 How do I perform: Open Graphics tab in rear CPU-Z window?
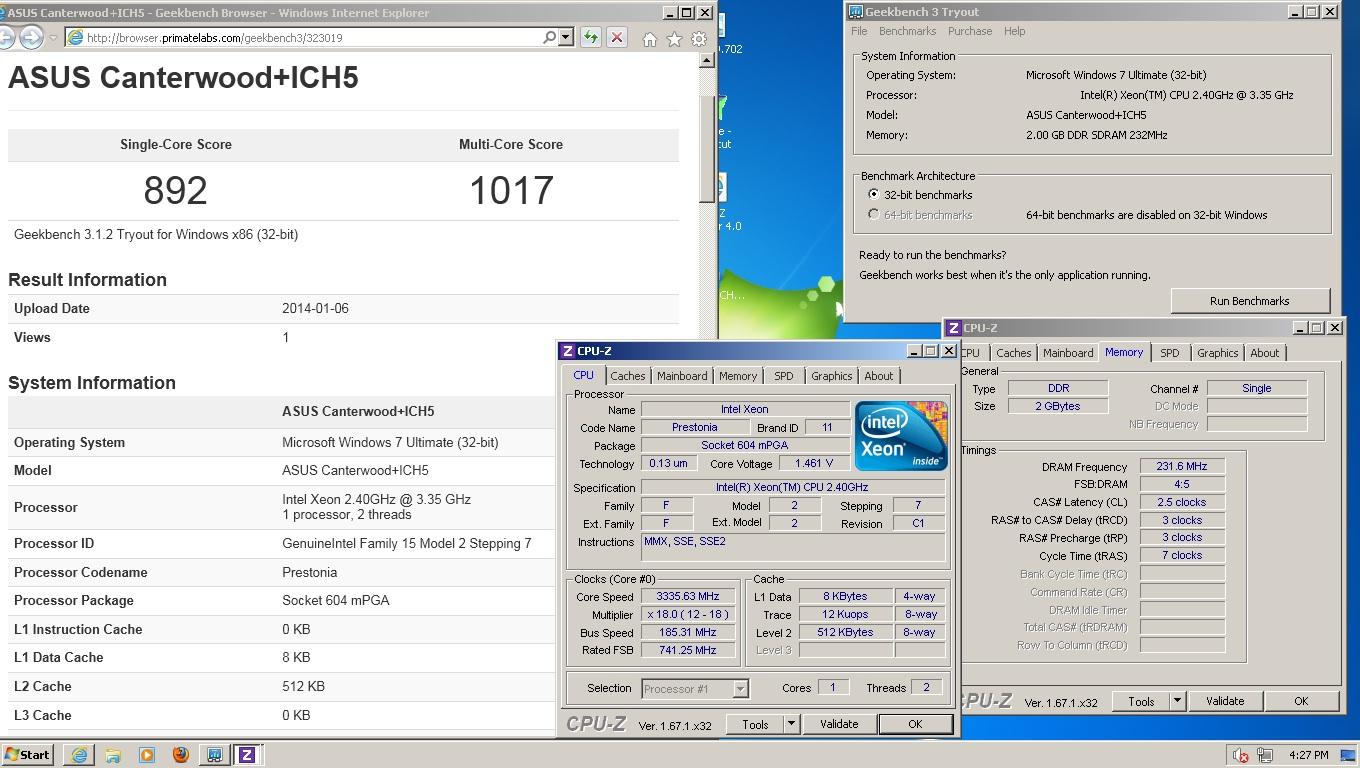[x=1218, y=353]
